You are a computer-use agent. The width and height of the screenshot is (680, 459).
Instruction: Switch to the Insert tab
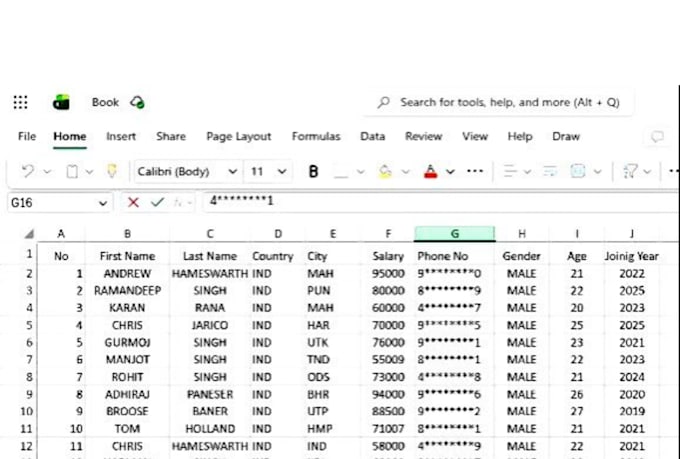[x=121, y=136]
